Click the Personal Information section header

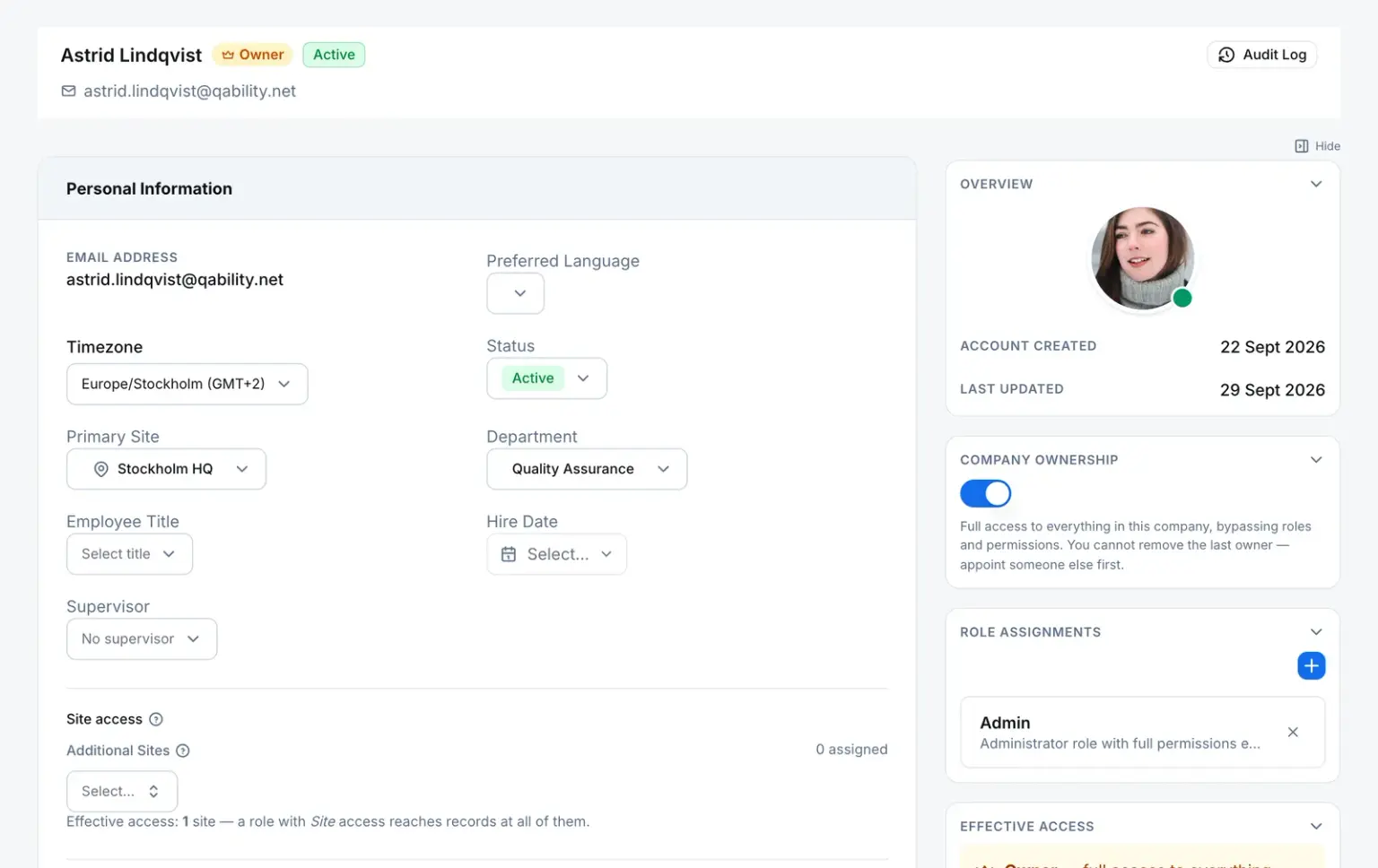coord(476,188)
